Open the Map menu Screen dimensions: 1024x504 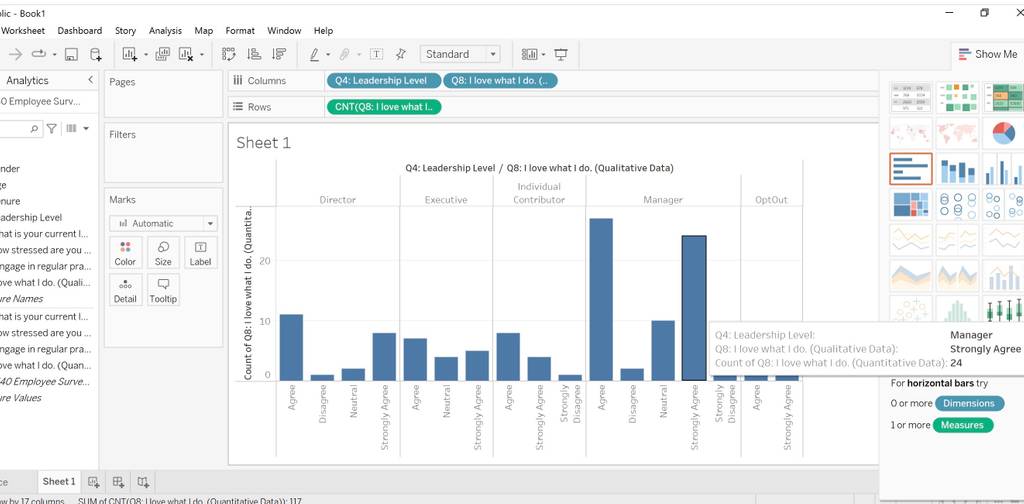tap(204, 31)
